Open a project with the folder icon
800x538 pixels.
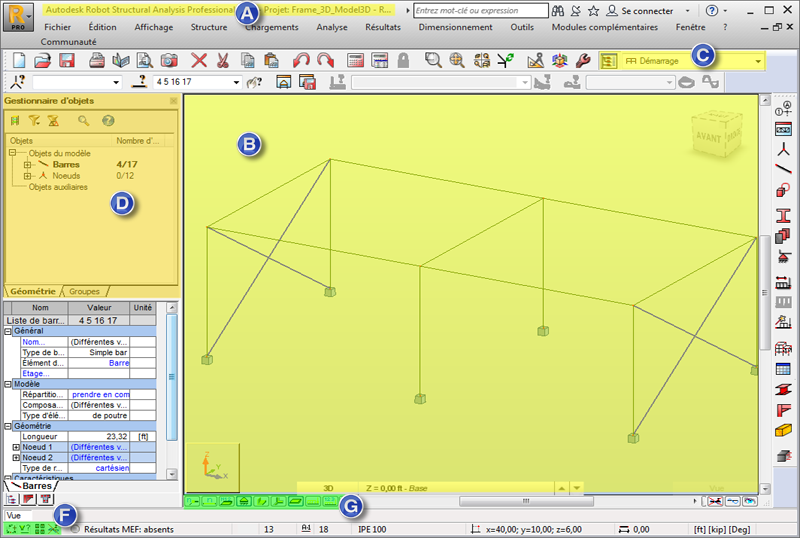tap(43, 61)
